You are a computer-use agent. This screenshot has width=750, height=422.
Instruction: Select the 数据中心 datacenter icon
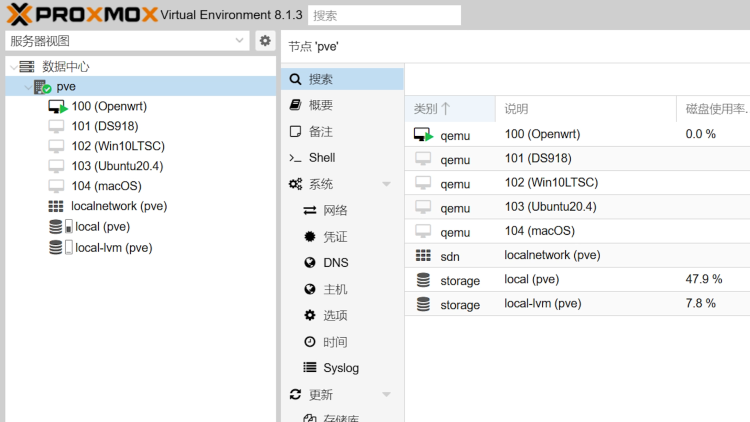27,67
